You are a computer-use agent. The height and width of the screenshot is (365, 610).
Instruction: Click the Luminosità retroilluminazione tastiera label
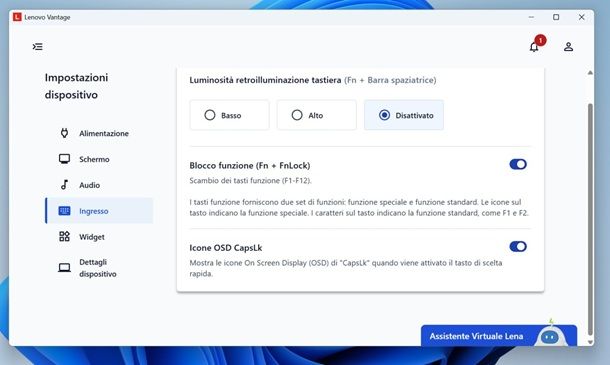pos(265,80)
